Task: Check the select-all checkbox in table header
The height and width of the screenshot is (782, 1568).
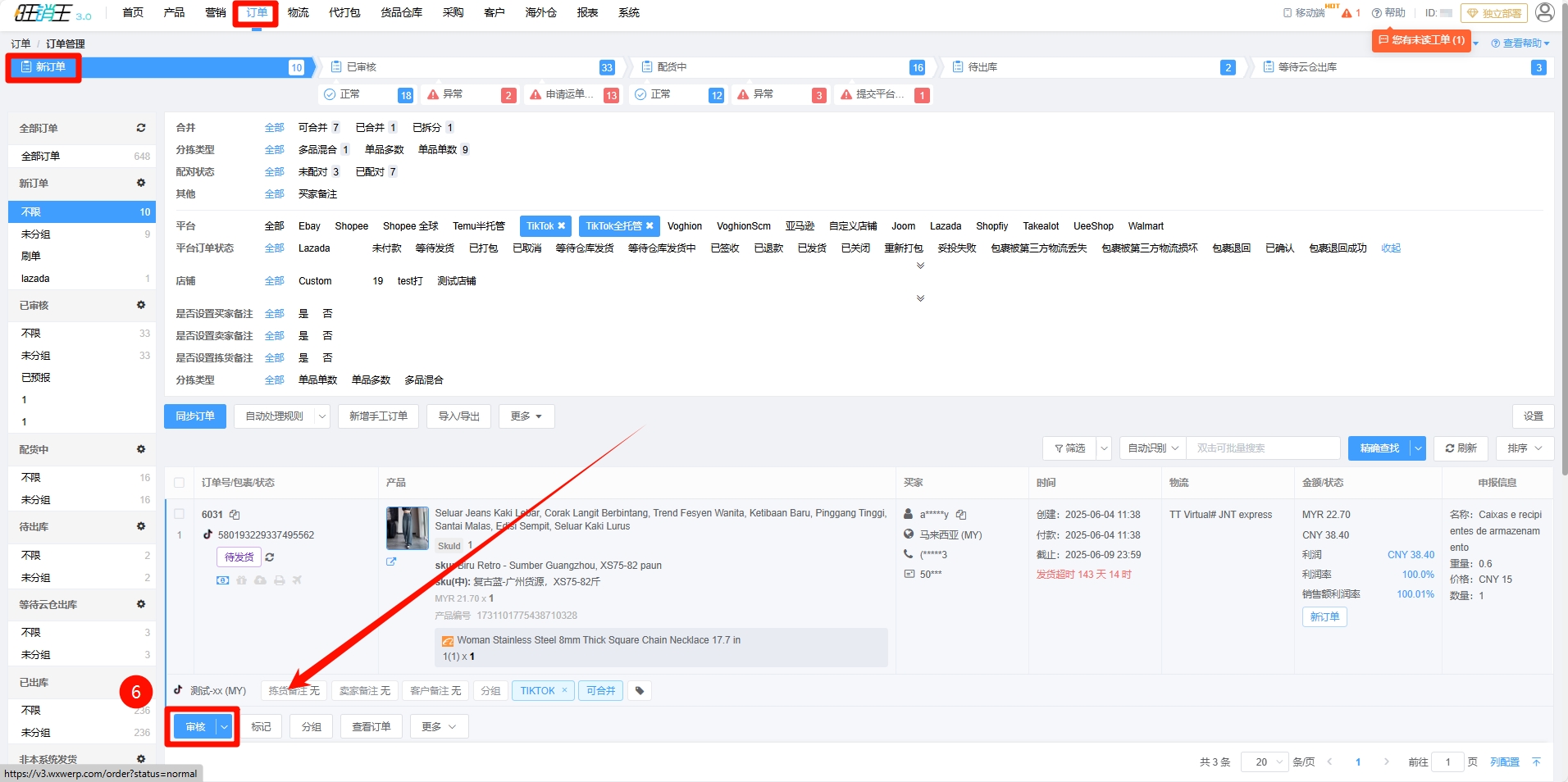Action: click(x=180, y=483)
